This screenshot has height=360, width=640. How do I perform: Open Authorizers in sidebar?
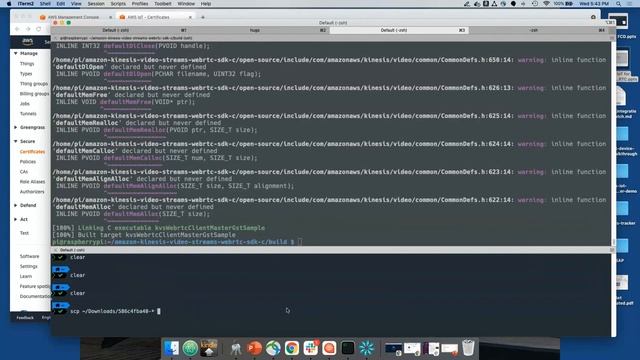click(32, 191)
